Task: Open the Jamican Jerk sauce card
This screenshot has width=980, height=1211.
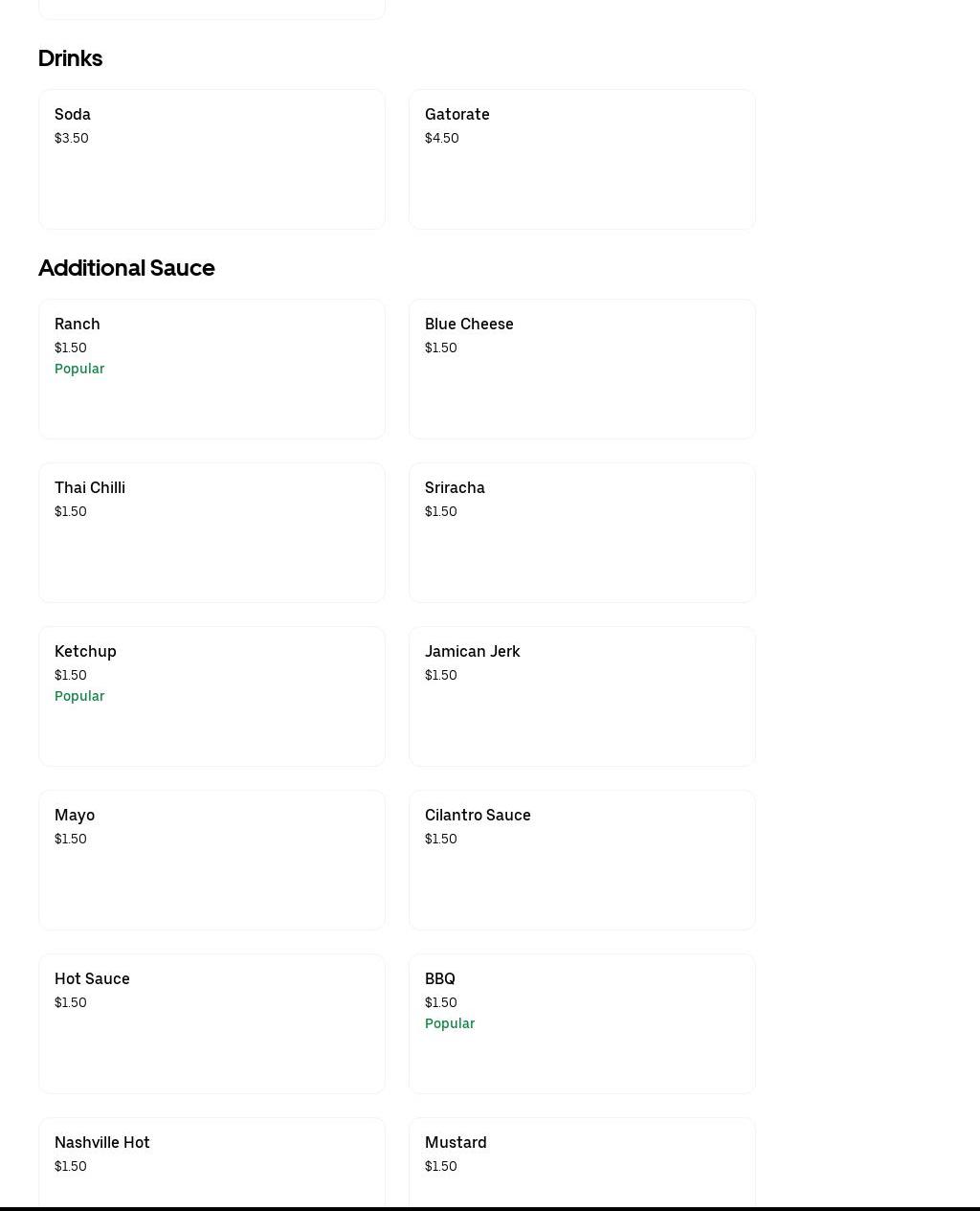Action: coord(582,696)
